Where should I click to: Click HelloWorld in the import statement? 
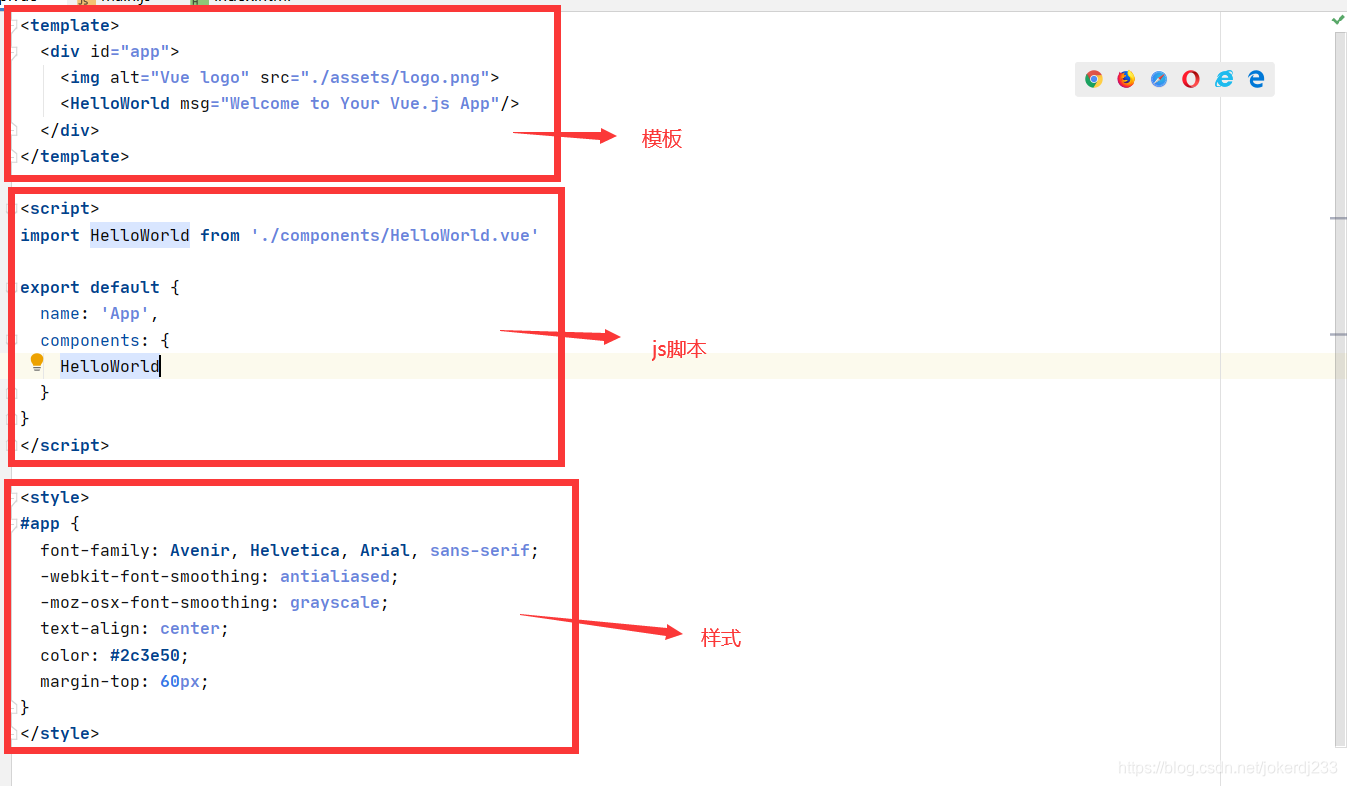pyautogui.click(x=140, y=235)
